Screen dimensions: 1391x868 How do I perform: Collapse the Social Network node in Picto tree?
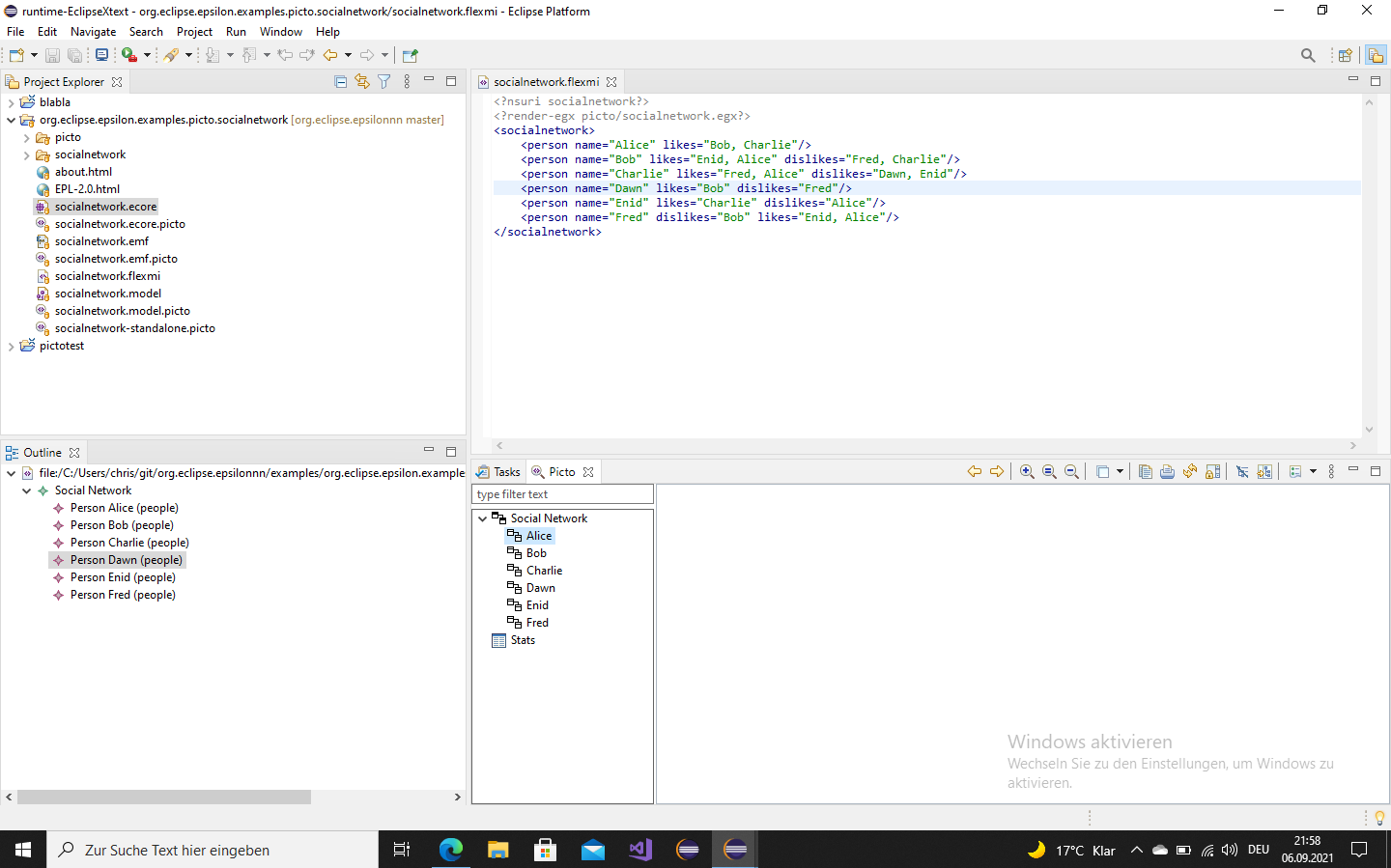[x=483, y=518]
